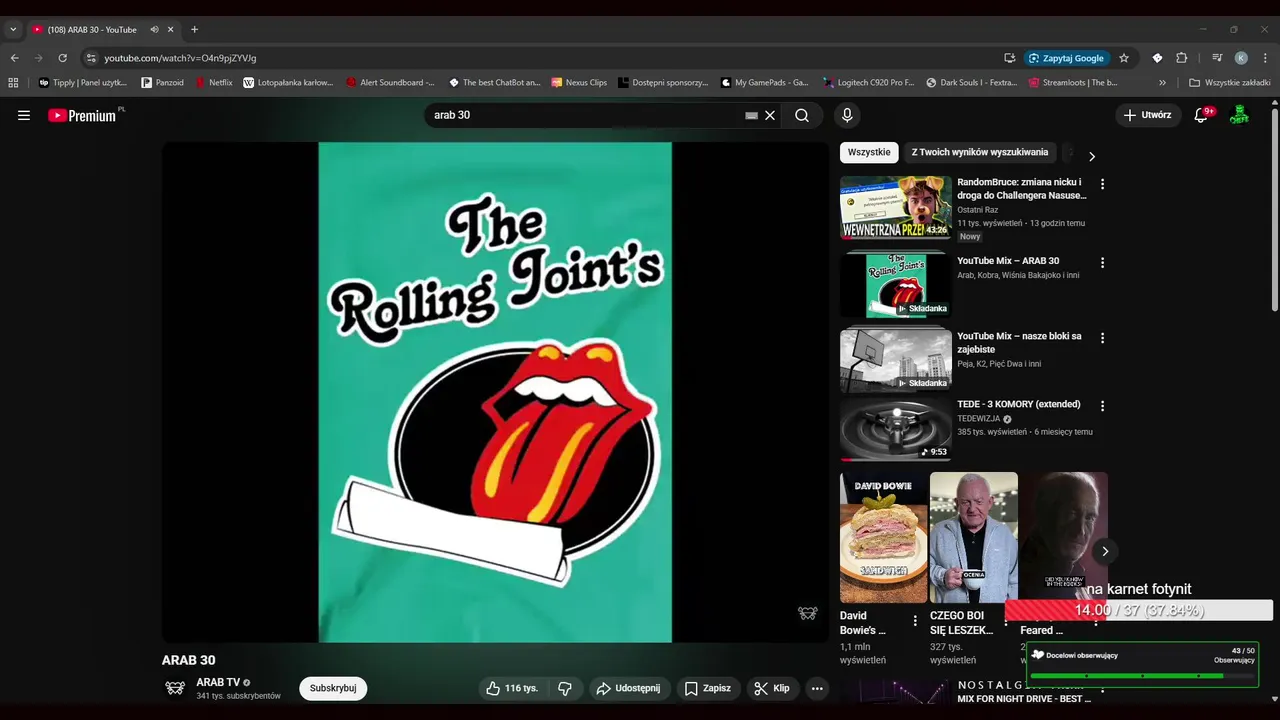Open the nasze bloki sa zajebiste mix thumbnail
This screenshot has width=1280, height=720.
(x=896, y=359)
